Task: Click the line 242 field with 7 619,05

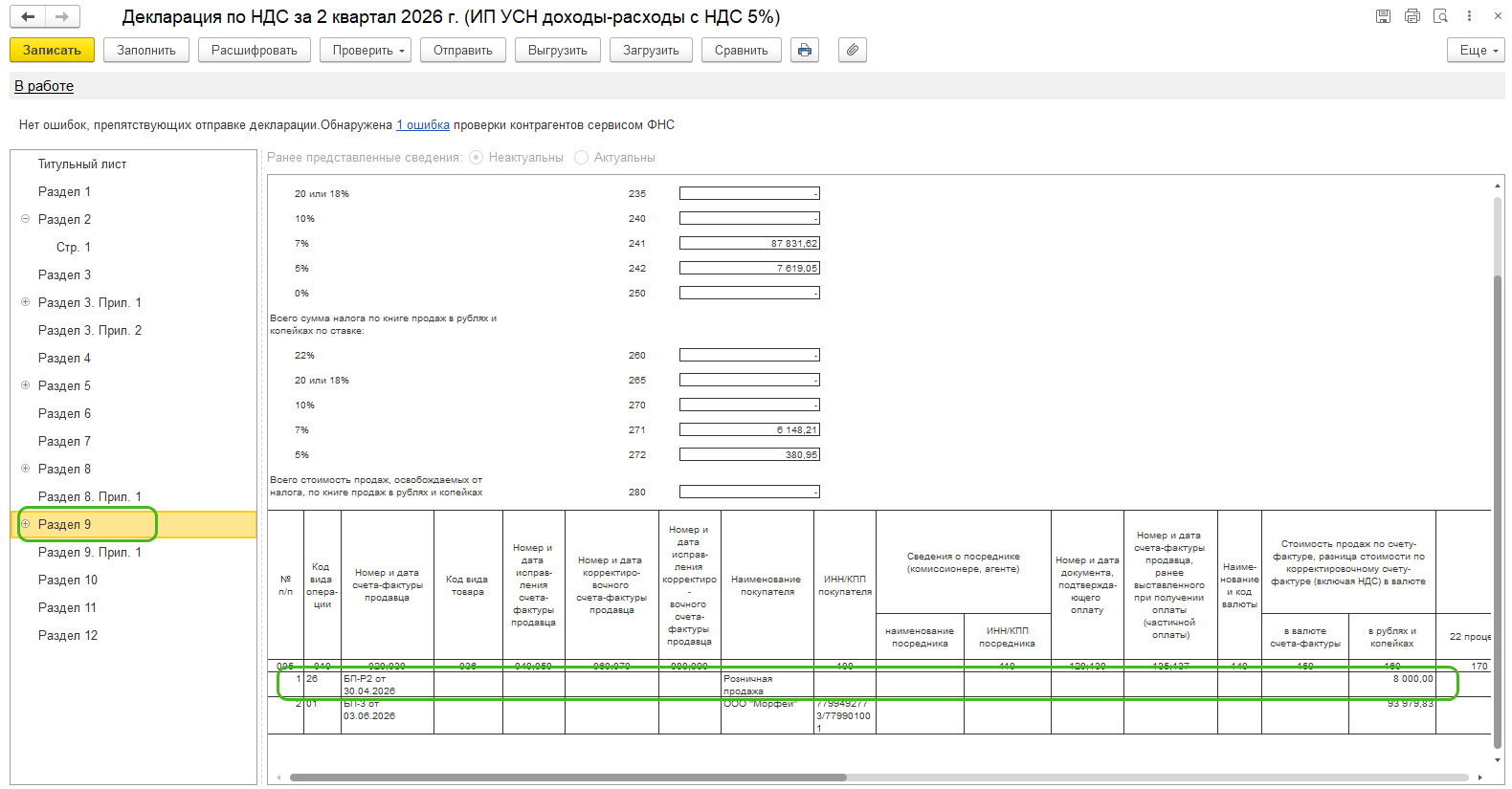Action: click(x=749, y=268)
